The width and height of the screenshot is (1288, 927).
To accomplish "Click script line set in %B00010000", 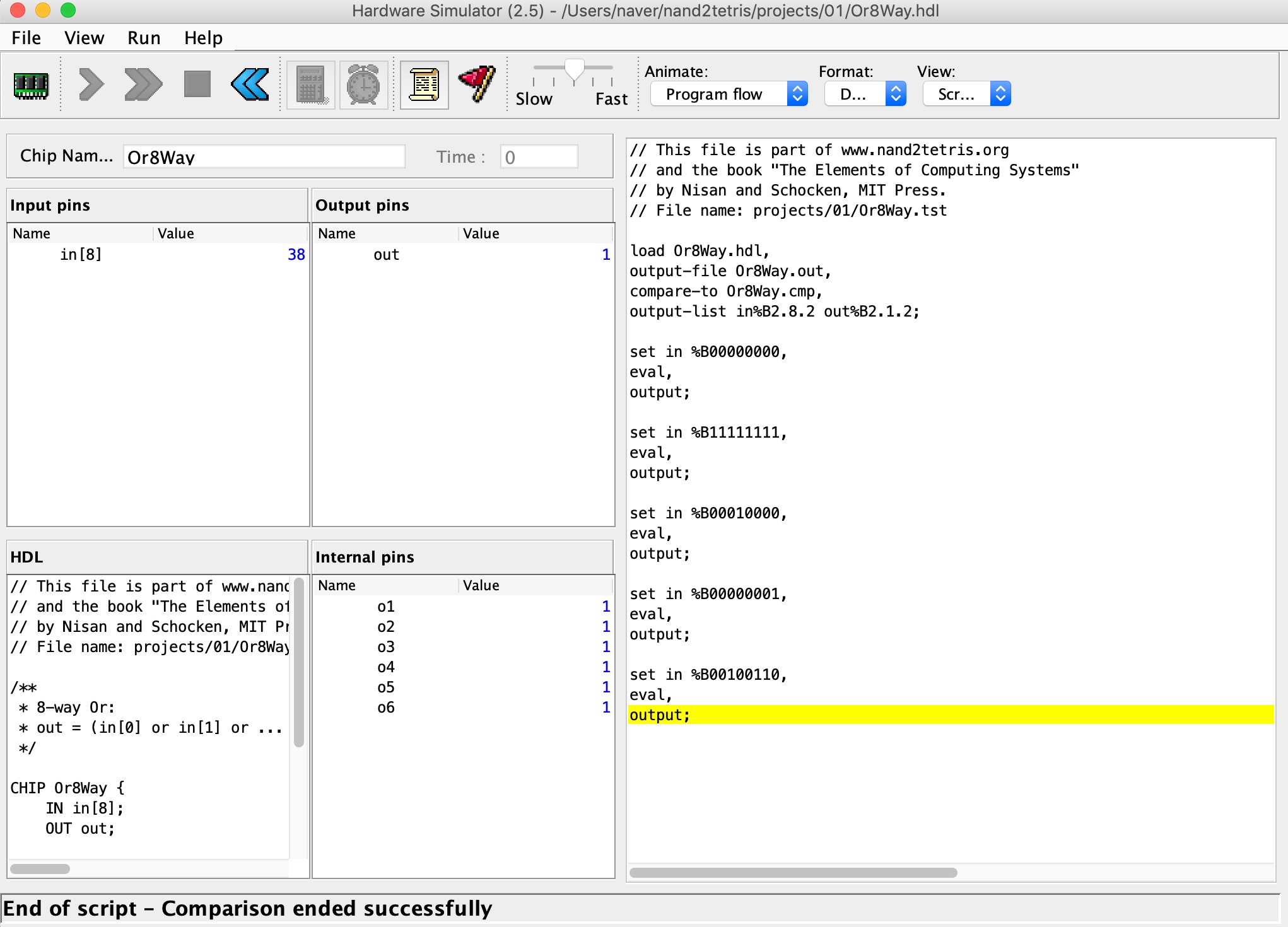I will pos(708,513).
